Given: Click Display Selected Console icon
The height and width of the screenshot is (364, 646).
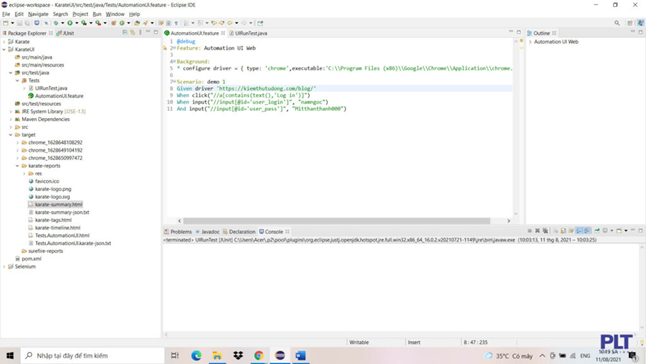Looking at the screenshot, I should (x=605, y=231).
